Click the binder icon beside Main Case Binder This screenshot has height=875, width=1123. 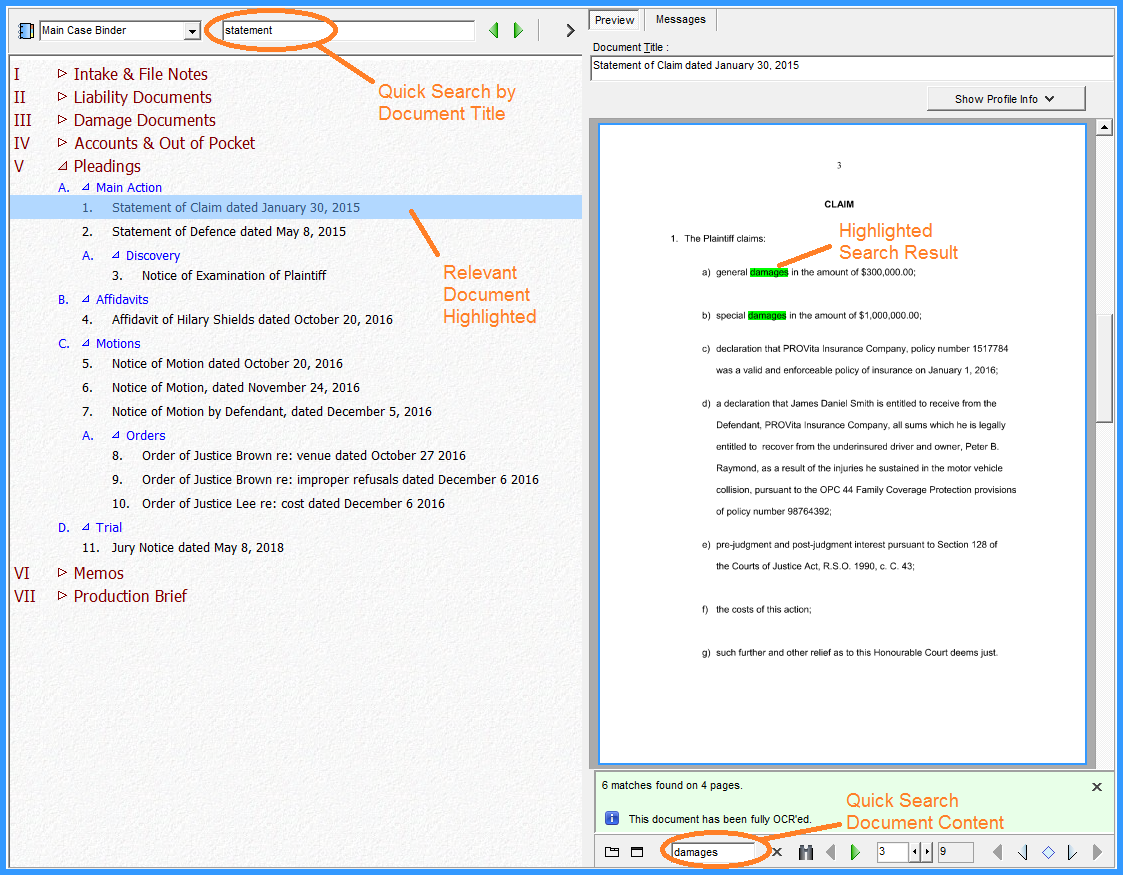click(x=26, y=31)
